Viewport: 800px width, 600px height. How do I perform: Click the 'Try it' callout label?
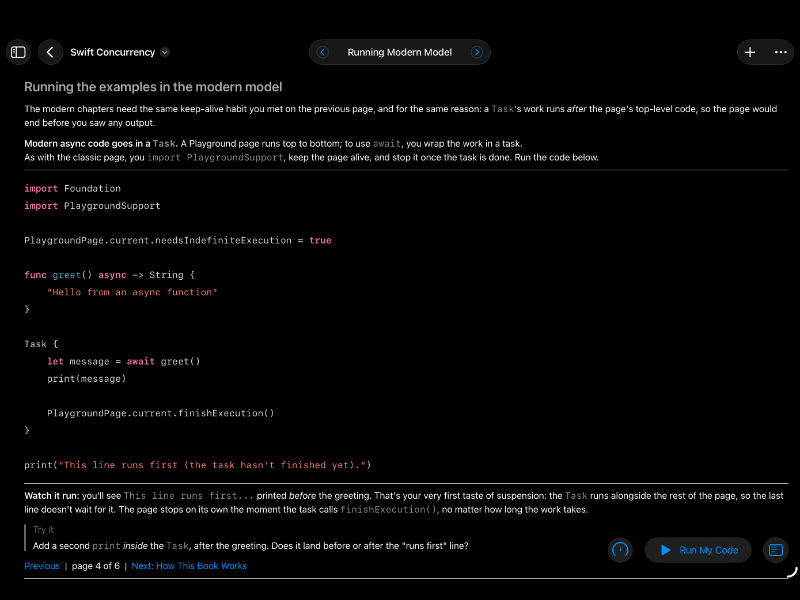43,530
